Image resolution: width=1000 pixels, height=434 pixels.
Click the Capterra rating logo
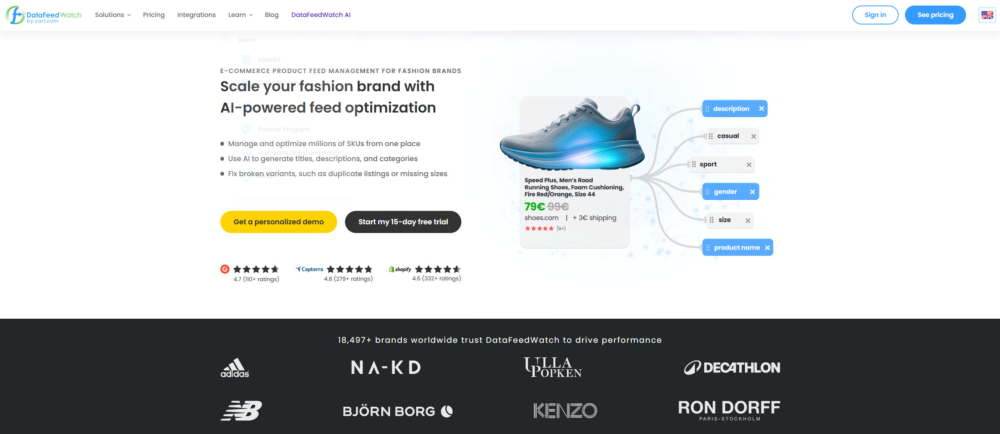point(310,269)
